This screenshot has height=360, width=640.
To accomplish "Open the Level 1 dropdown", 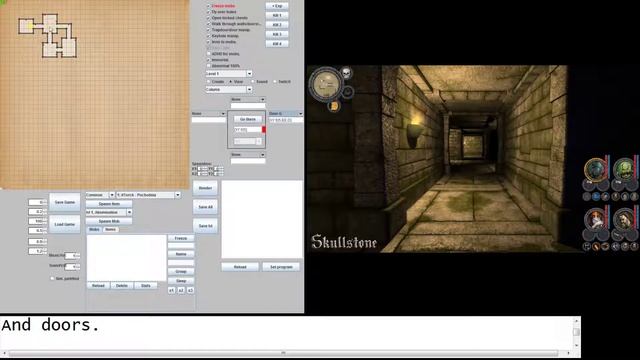I will click(229, 73).
